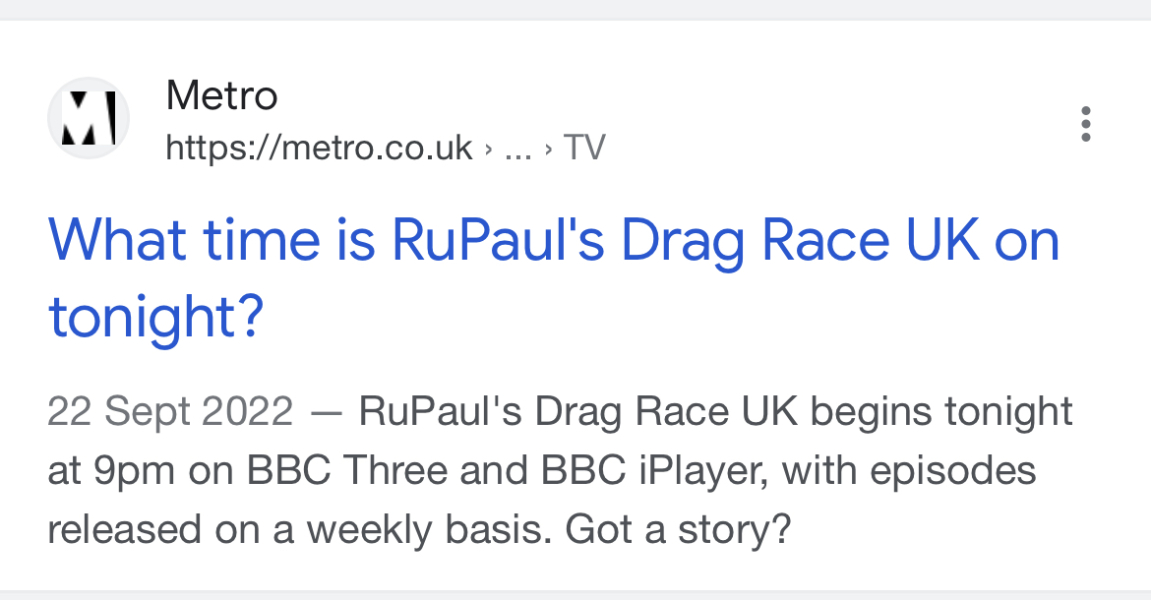Click the article snippet description

click(x=560, y=468)
